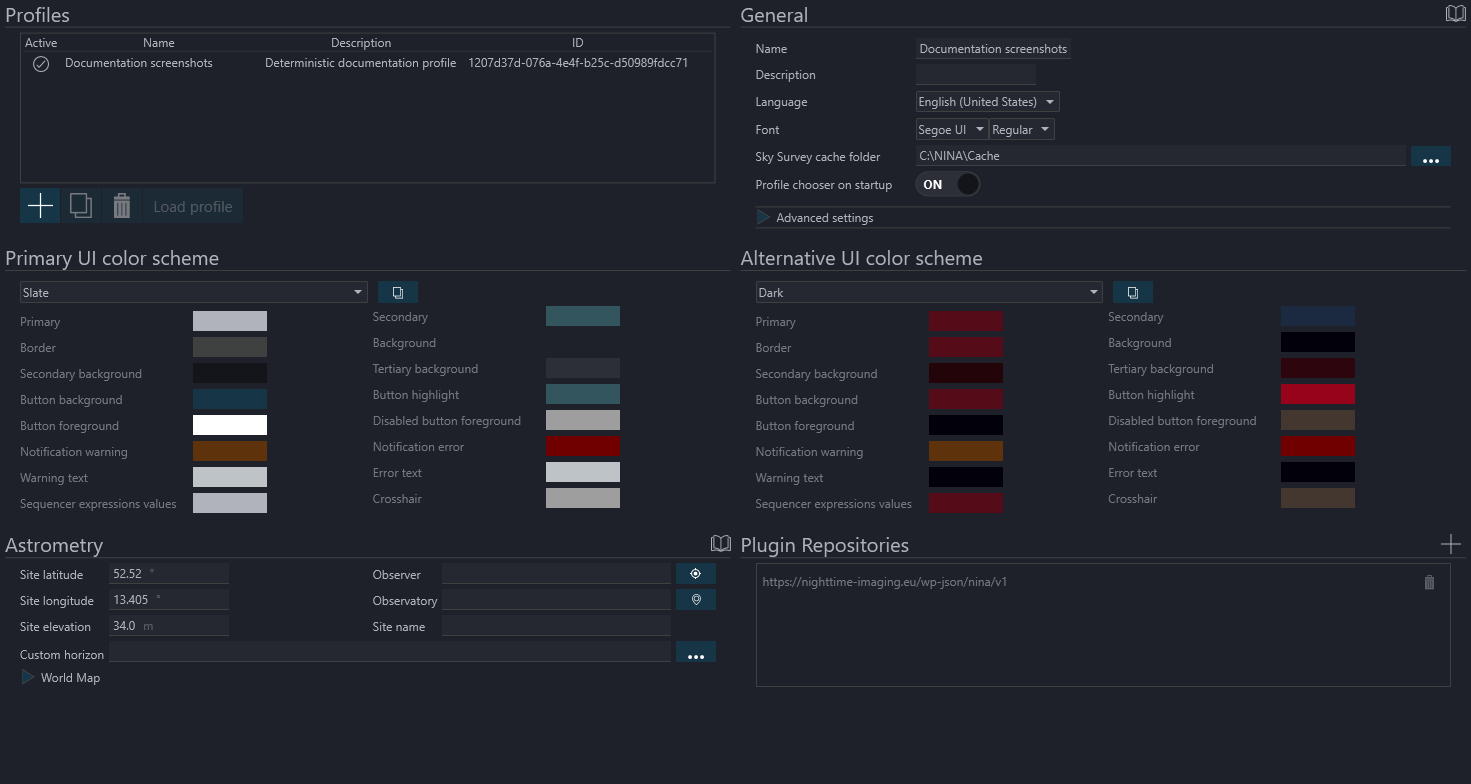Edit the profile Name field

click(993, 49)
